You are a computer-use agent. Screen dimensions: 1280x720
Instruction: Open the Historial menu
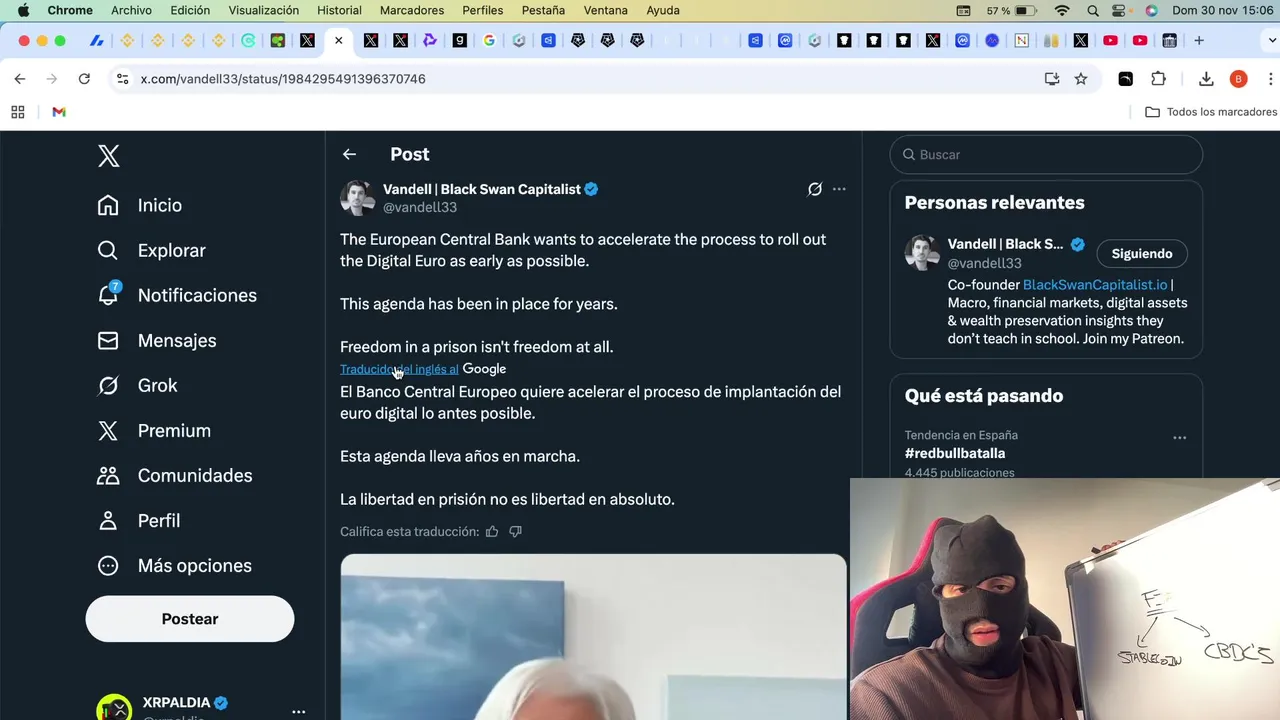339,10
